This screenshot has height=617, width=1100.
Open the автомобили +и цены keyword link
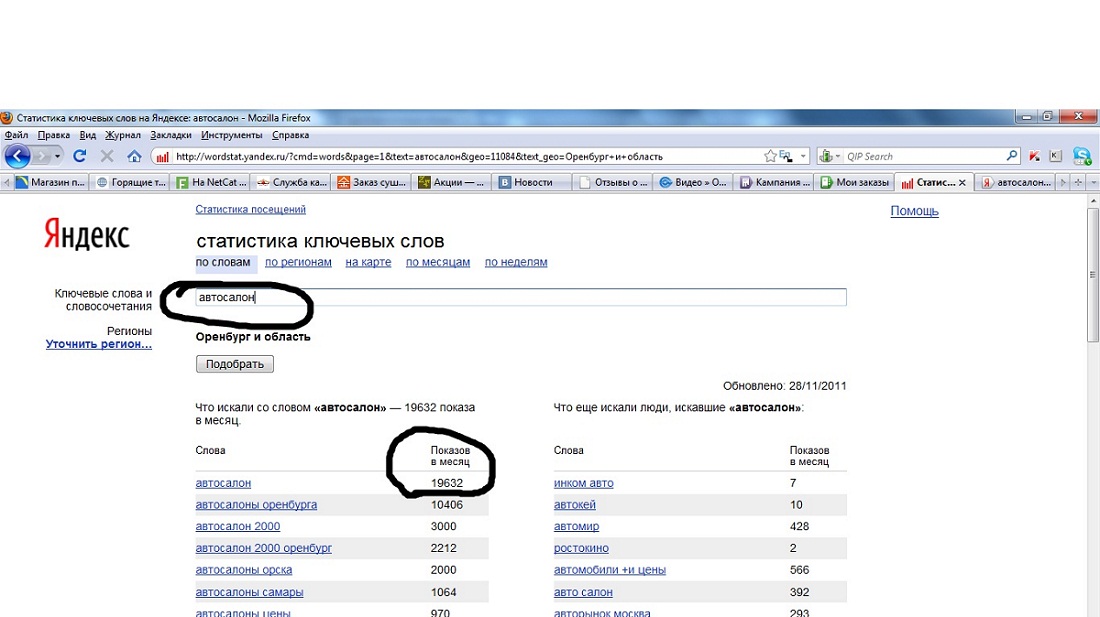click(610, 570)
